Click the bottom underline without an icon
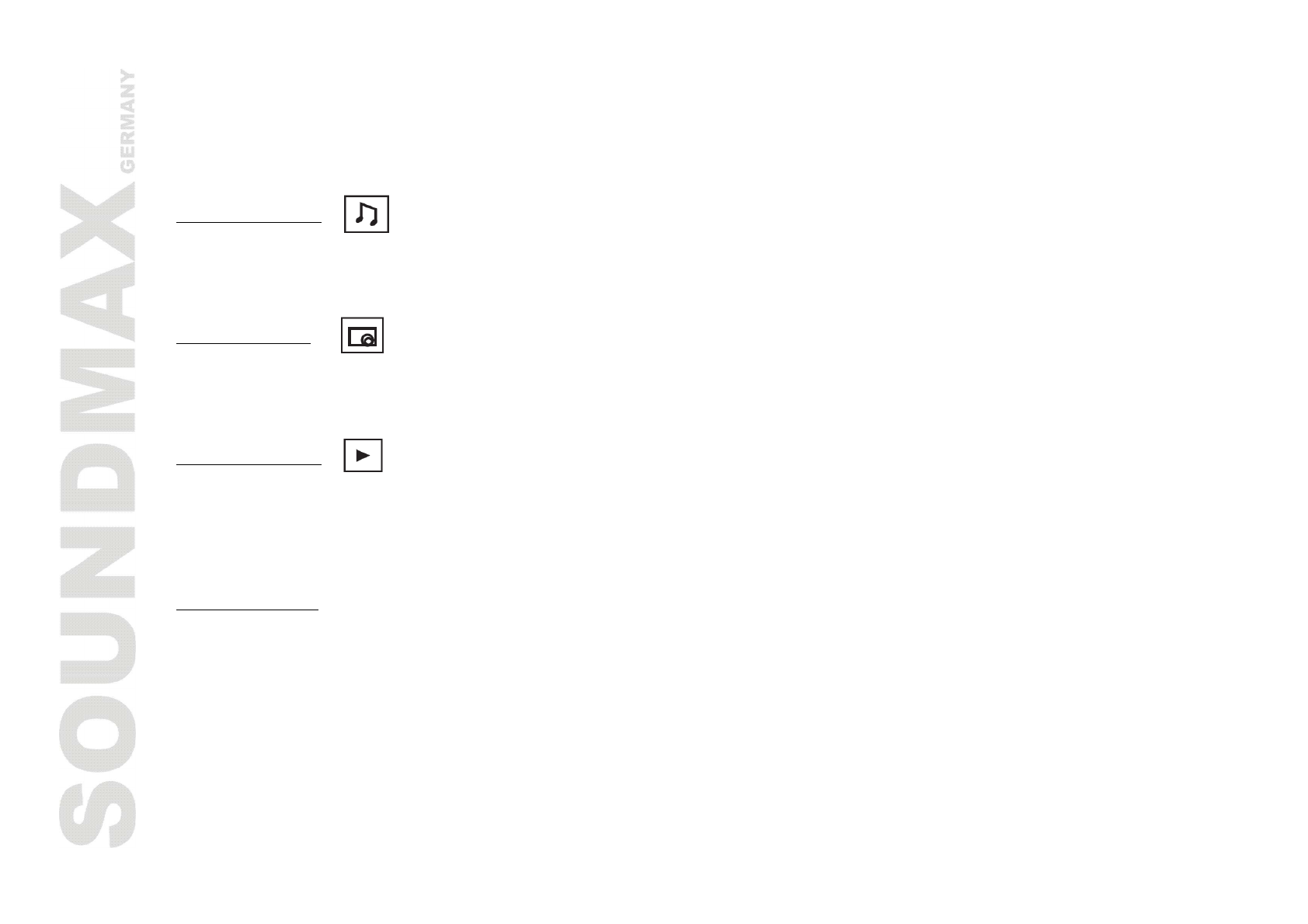This screenshot has height=924, width=1308. click(x=247, y=610)
